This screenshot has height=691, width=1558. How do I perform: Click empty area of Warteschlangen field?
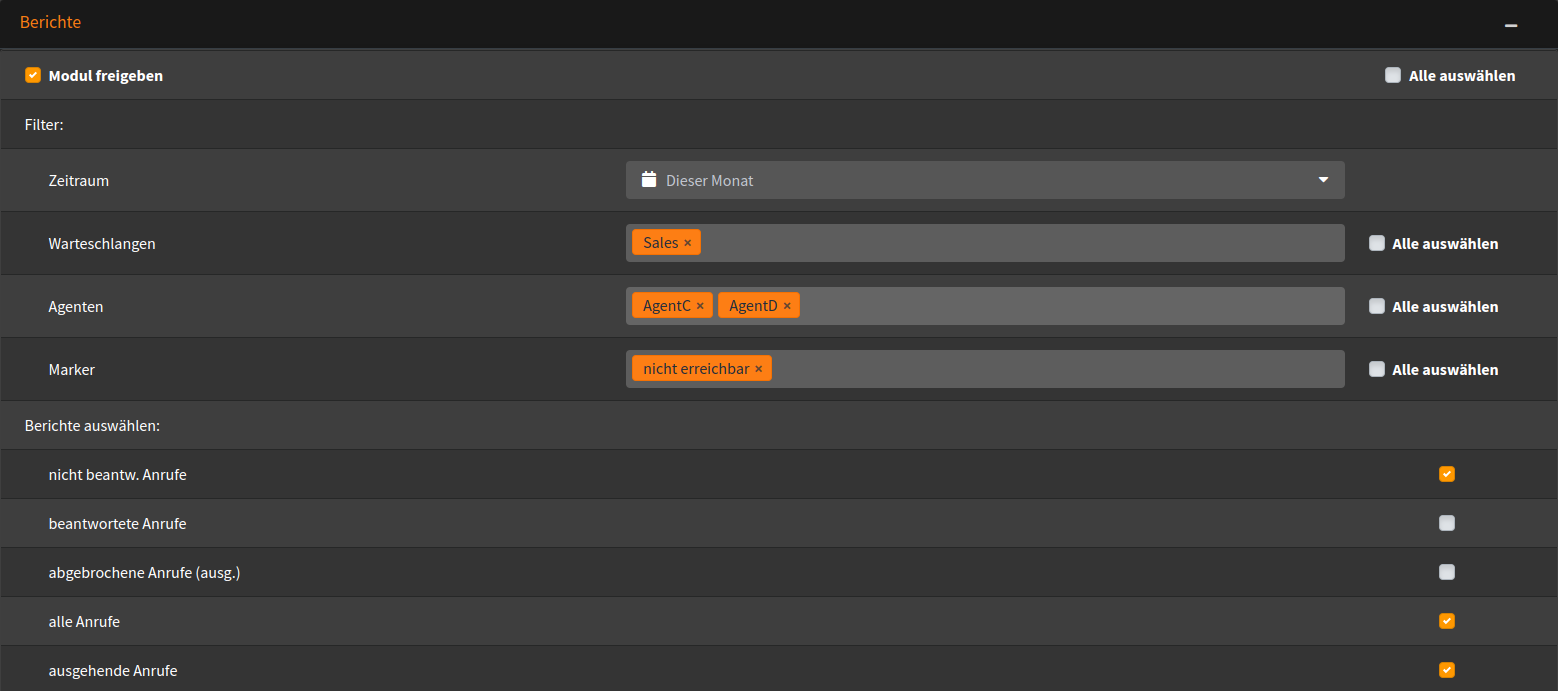1020,243
